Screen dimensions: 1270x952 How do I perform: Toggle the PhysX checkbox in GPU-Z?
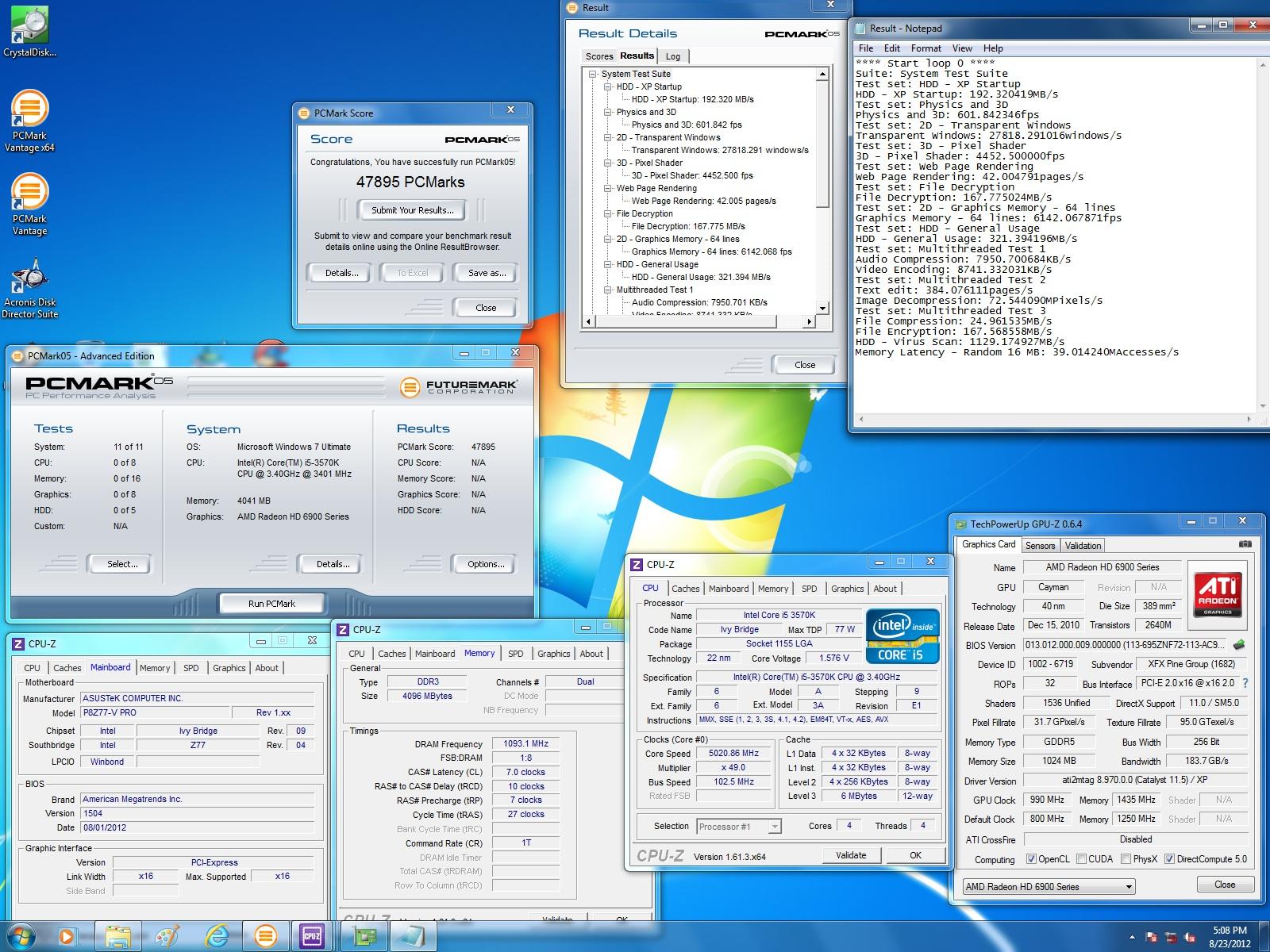click(x=1126, y=859)
